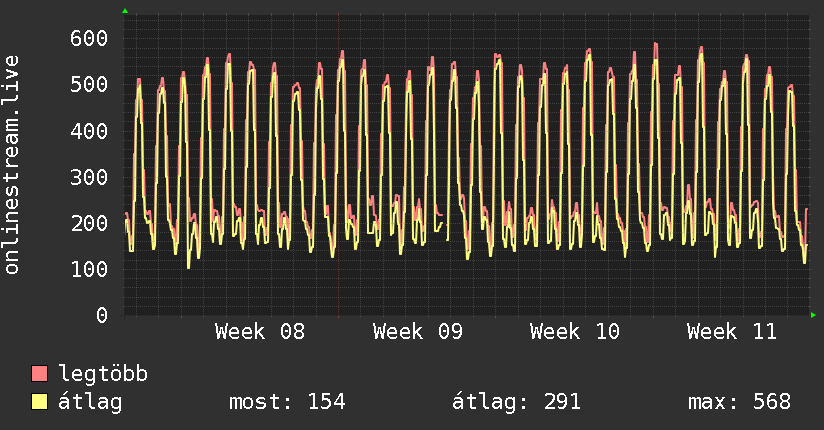824x430 pixels.
Task: Click the green arrow at x-axis end
Action: pos(813,315)
